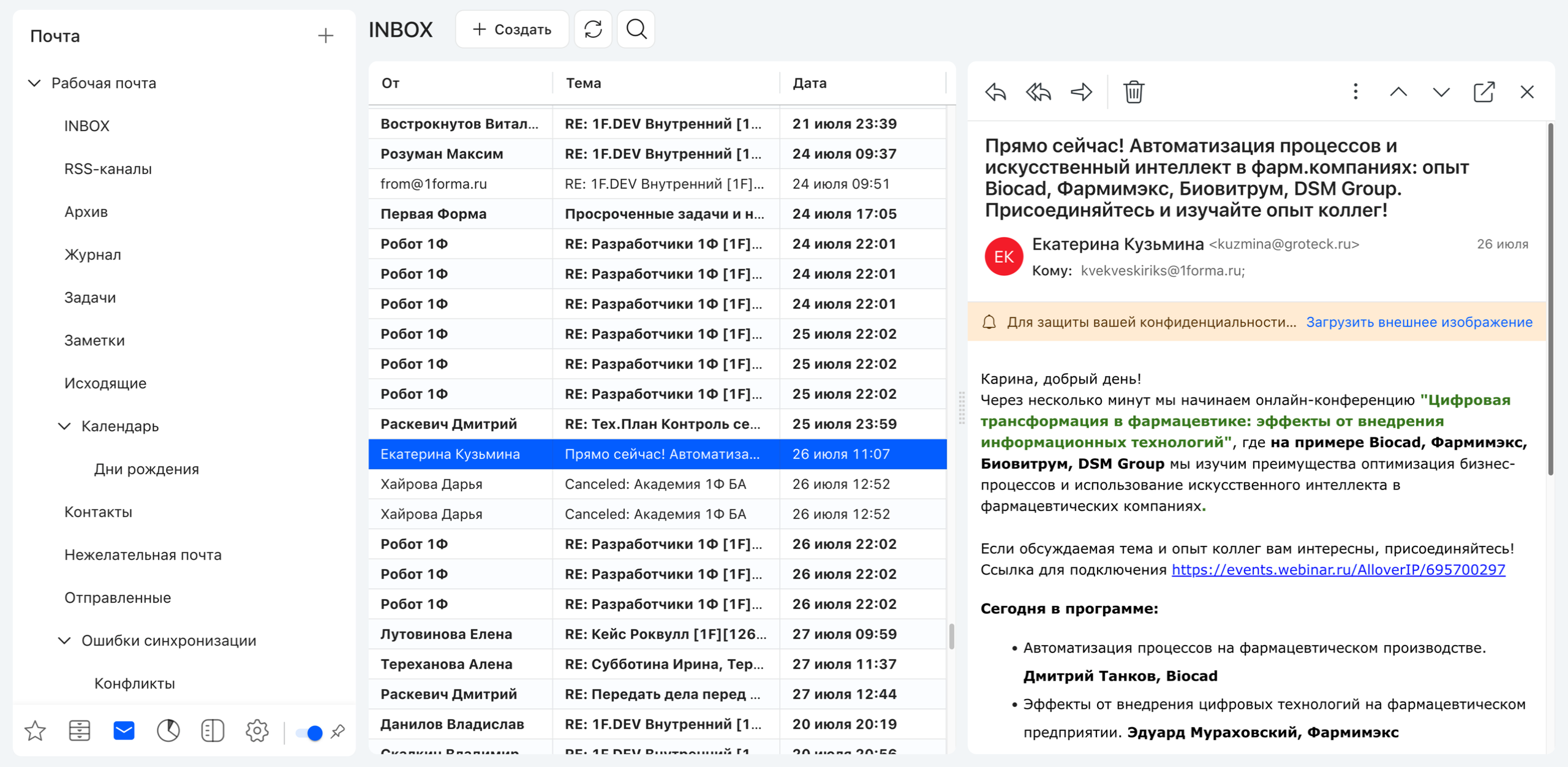The height and width of the screenshot is (767, 1568).
Task: Click sender address kuzmina@groteck.ru
Action: 1284,244
